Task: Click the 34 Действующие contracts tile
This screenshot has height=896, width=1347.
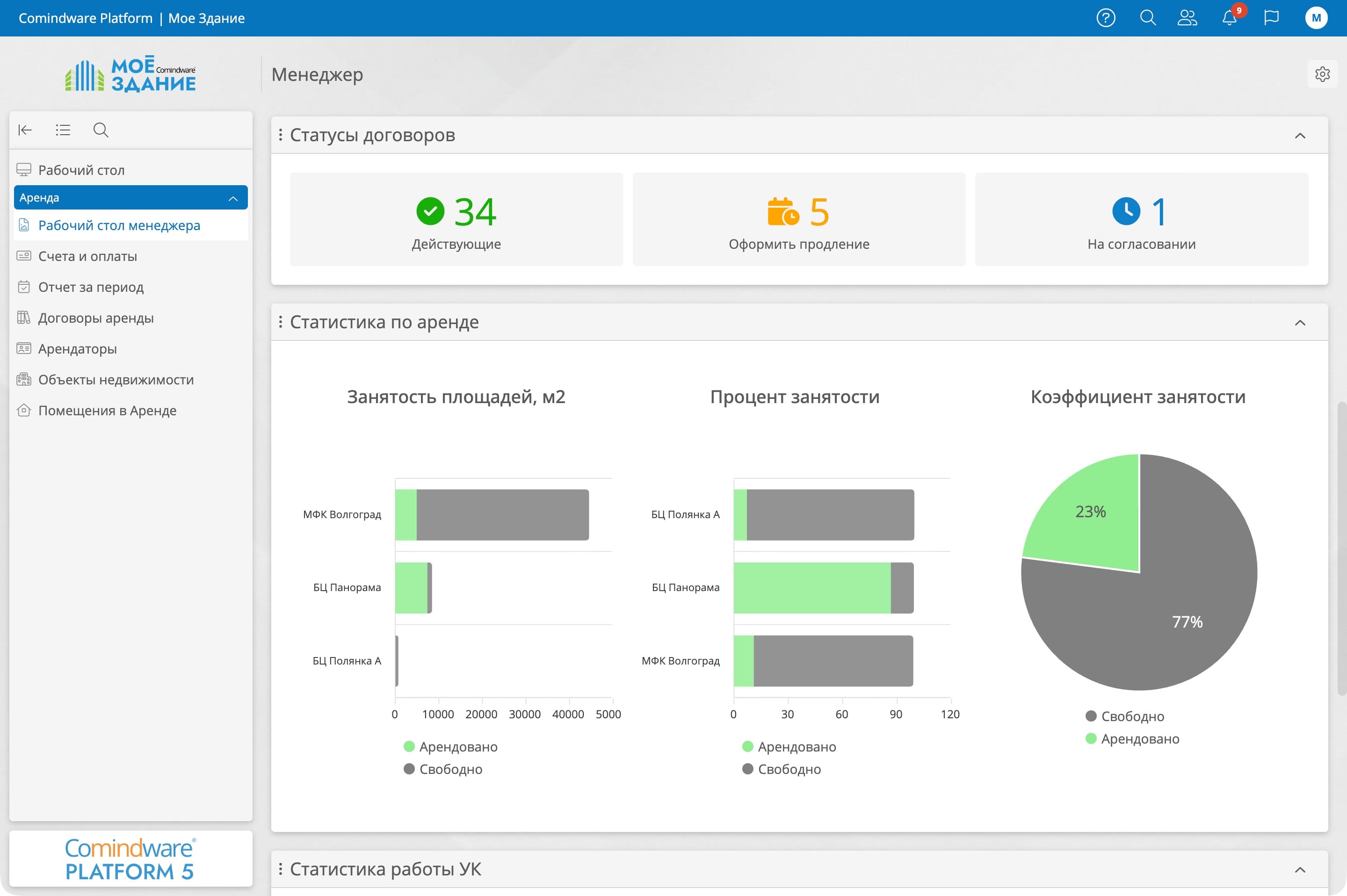Action: pyautogui.click(x=456, y=219)
